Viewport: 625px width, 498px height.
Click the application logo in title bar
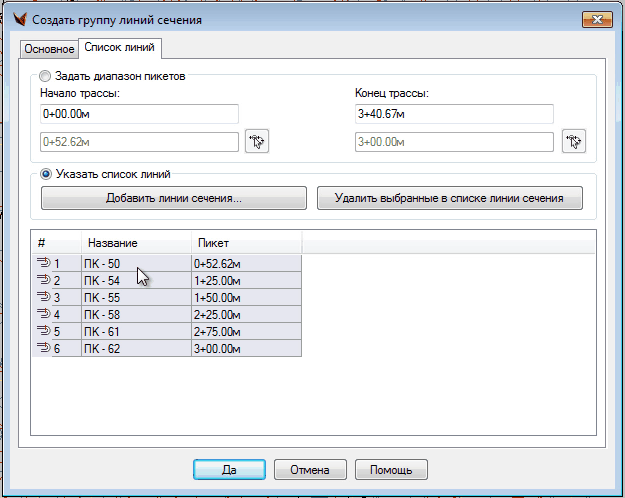pos(17,19)
